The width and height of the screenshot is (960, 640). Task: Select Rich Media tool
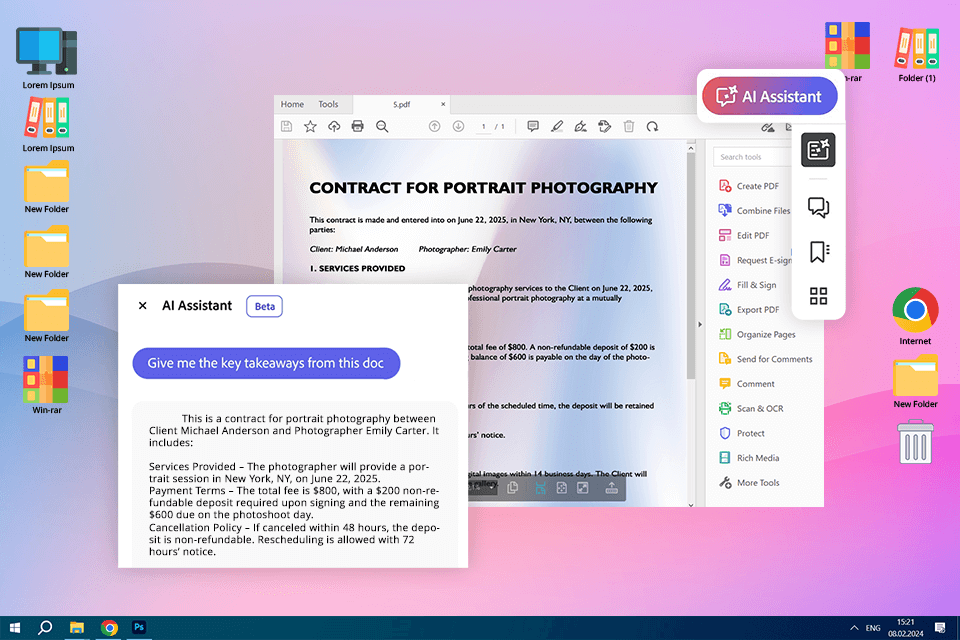tap(749, 458)
